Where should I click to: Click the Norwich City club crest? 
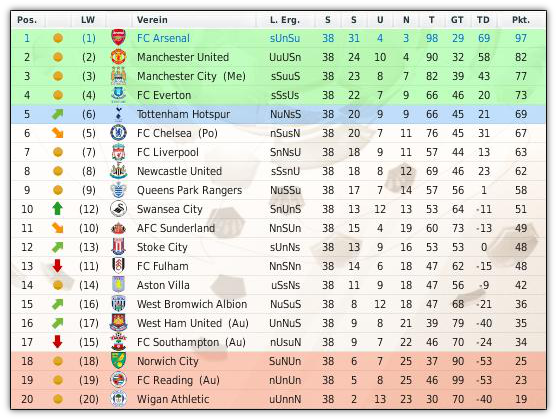tap(118, 361)
